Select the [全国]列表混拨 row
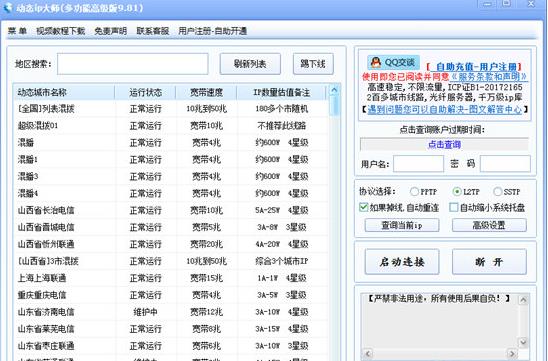 171,109
